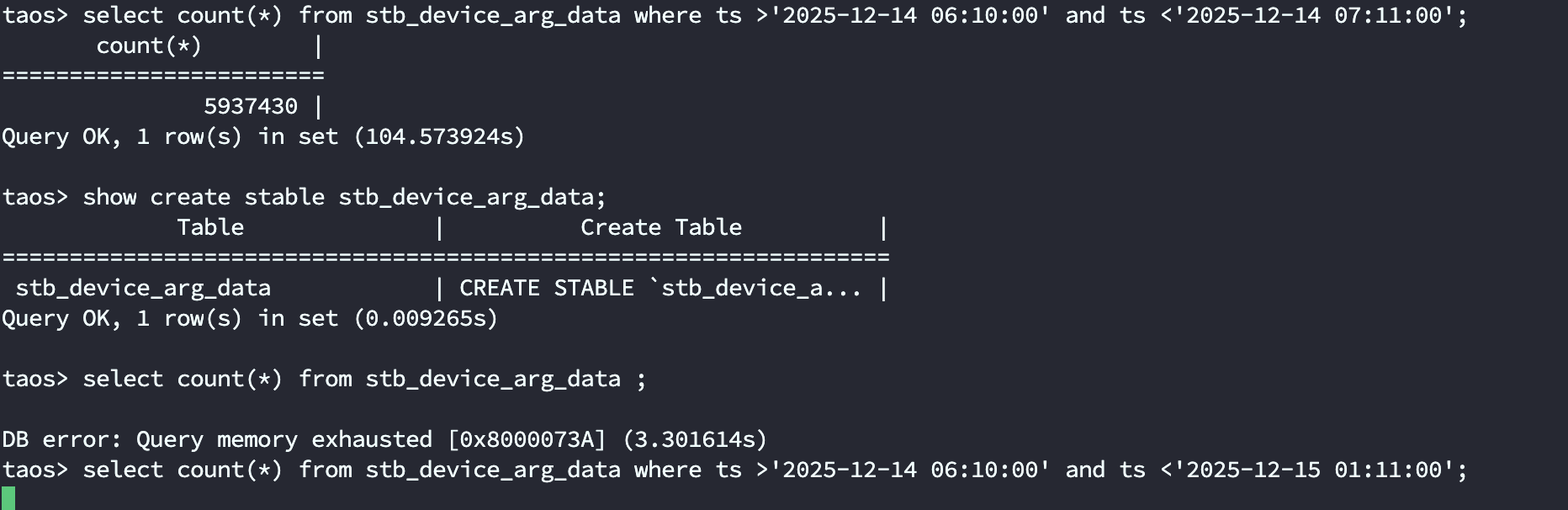This screenshot has width=1568, height=510.
Task: Click the taos> prompt before 'show create stable'
Action: pos(34,197)
